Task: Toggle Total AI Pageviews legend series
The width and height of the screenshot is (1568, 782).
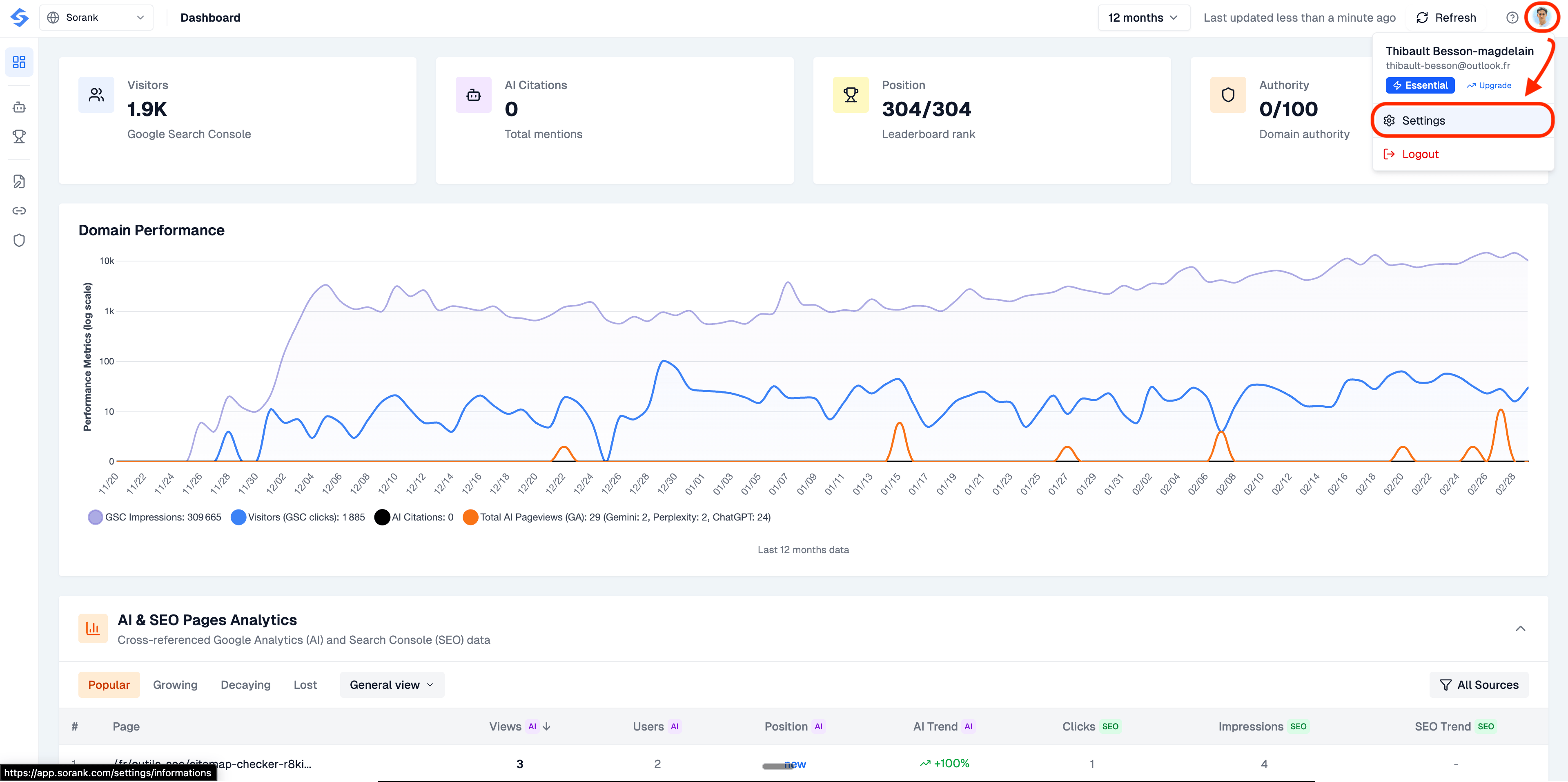Action: (617, 517)
